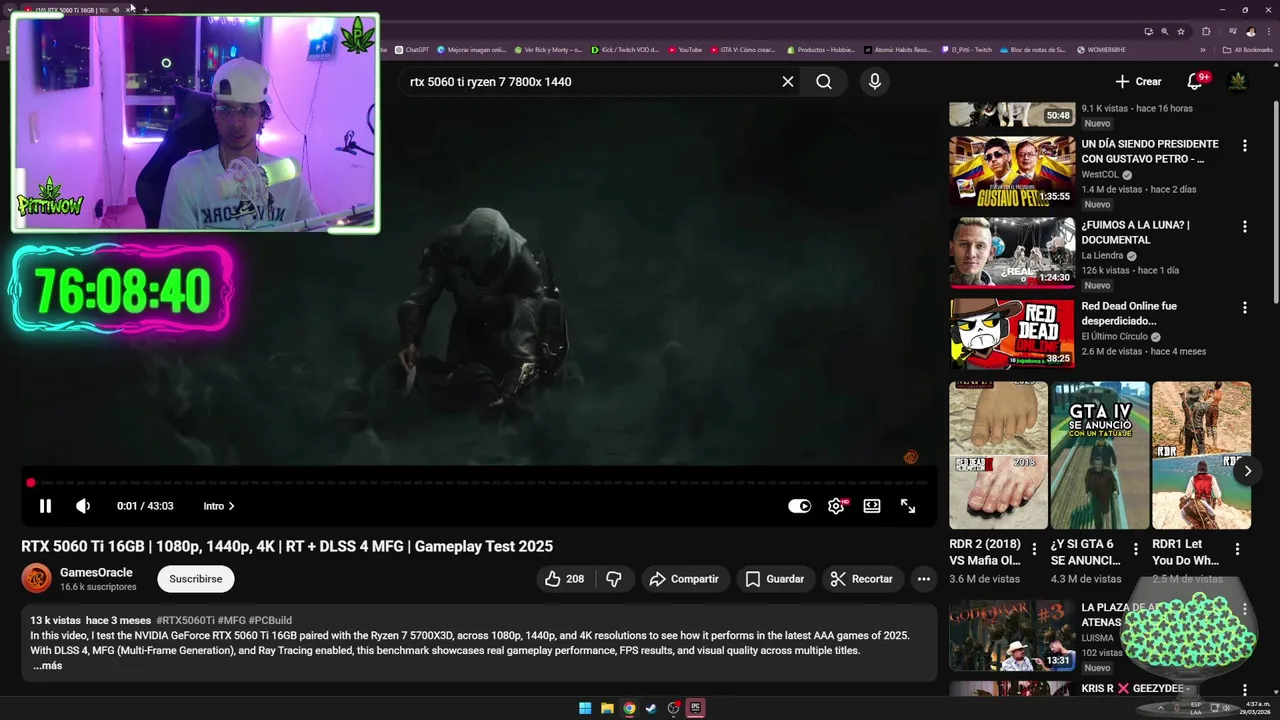Start voice search with microphone

(875, 82)
